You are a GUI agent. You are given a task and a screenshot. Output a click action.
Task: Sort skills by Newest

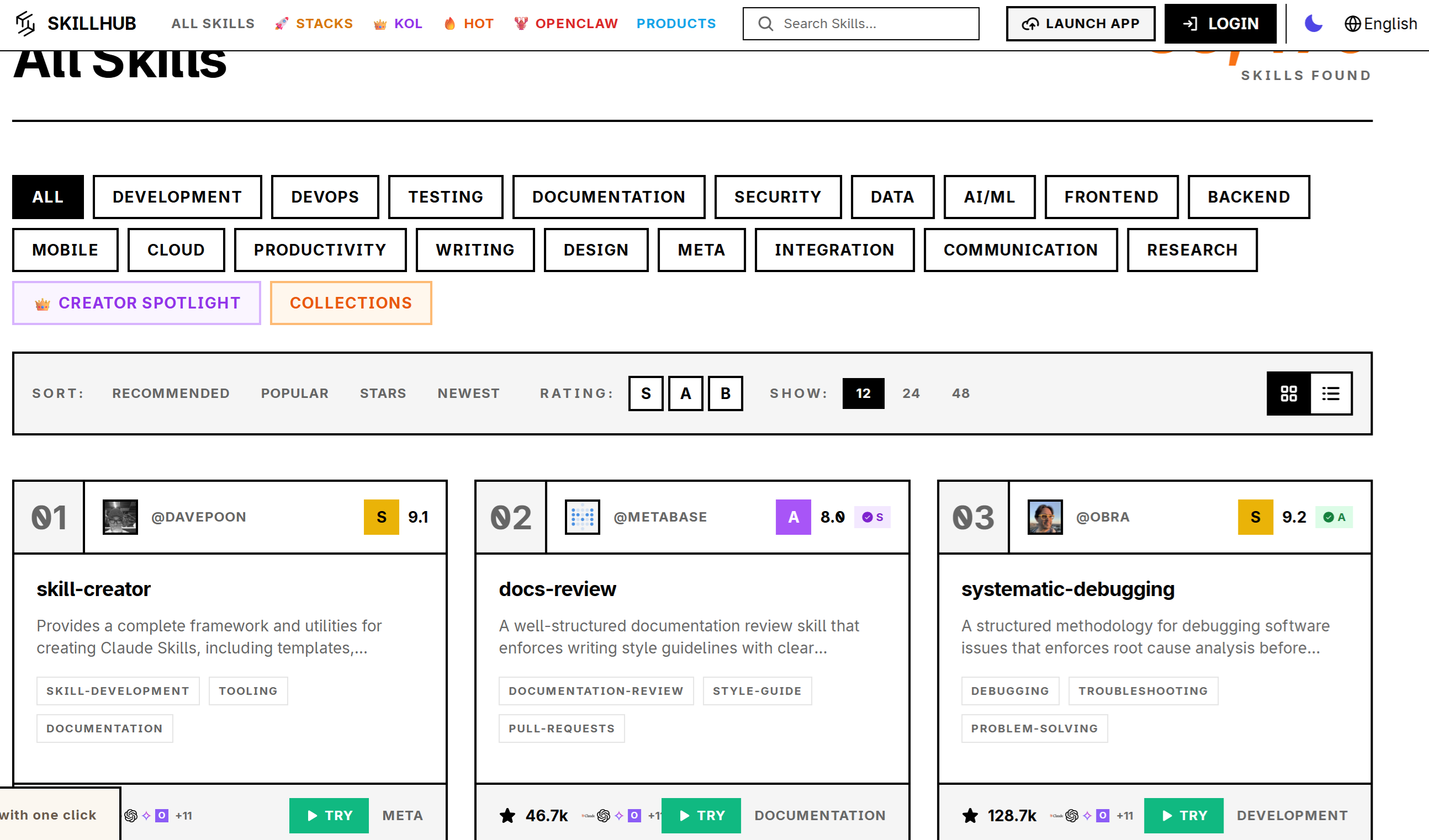click(468, 394)
